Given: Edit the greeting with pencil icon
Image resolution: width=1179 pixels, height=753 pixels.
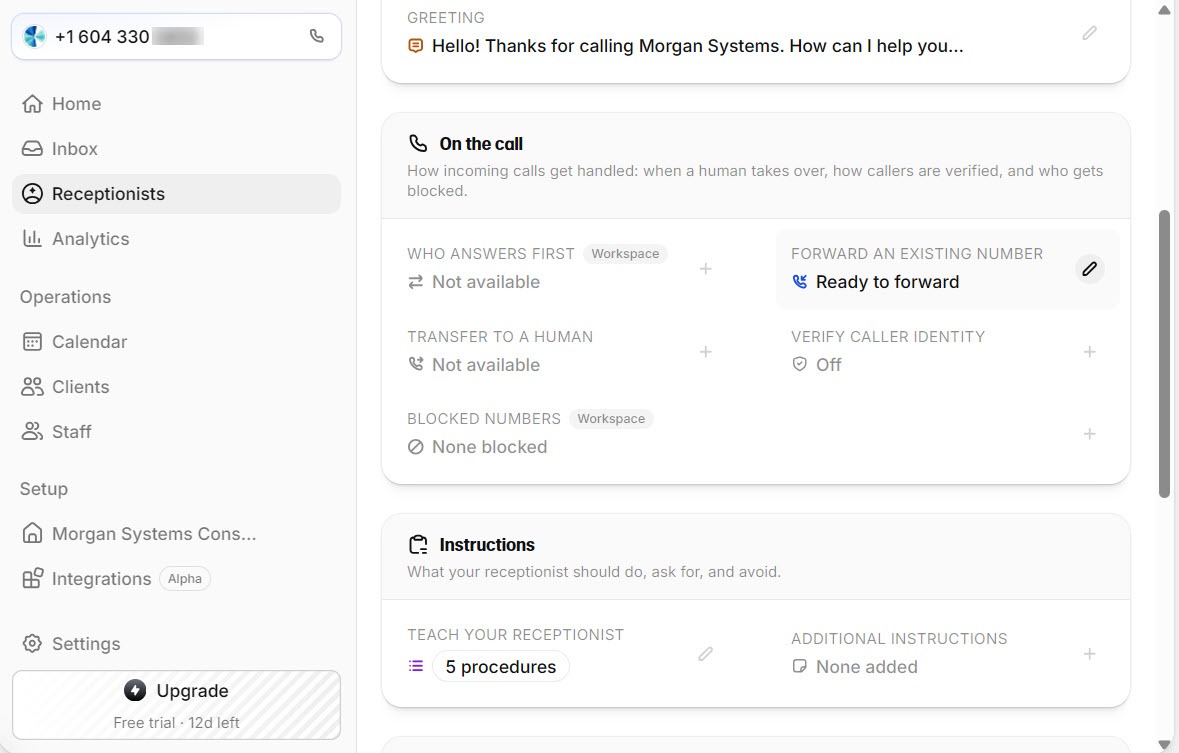Looking at the screenshot, I should (1090, 33).
